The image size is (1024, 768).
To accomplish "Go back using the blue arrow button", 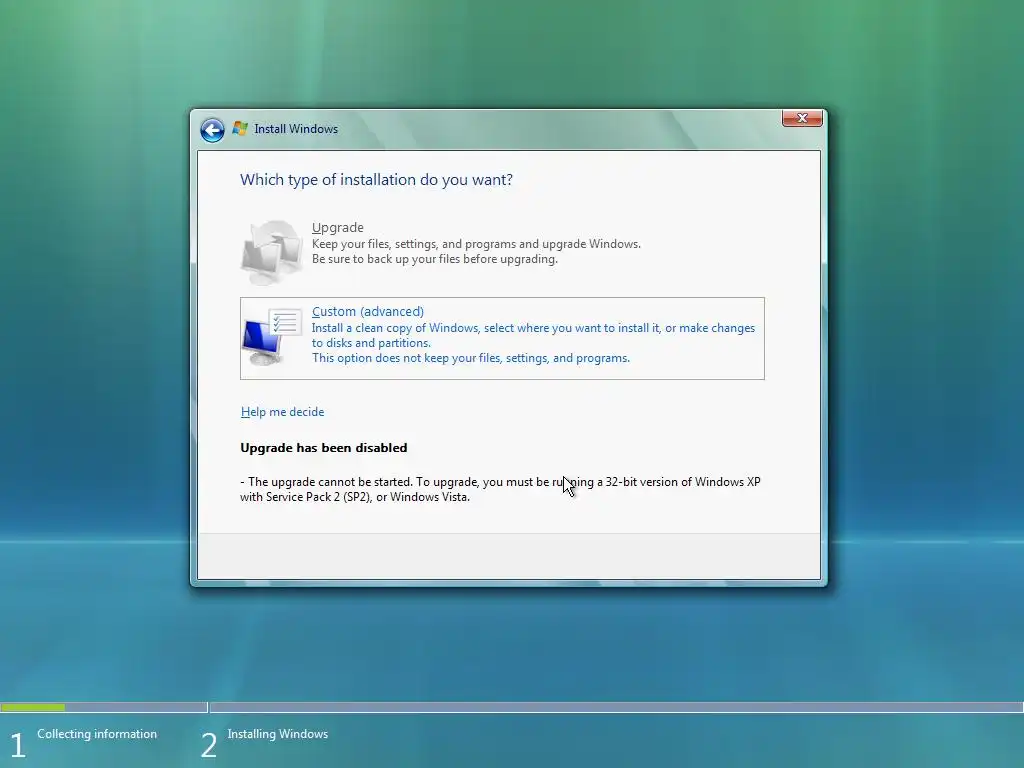I will click(212, 130).
